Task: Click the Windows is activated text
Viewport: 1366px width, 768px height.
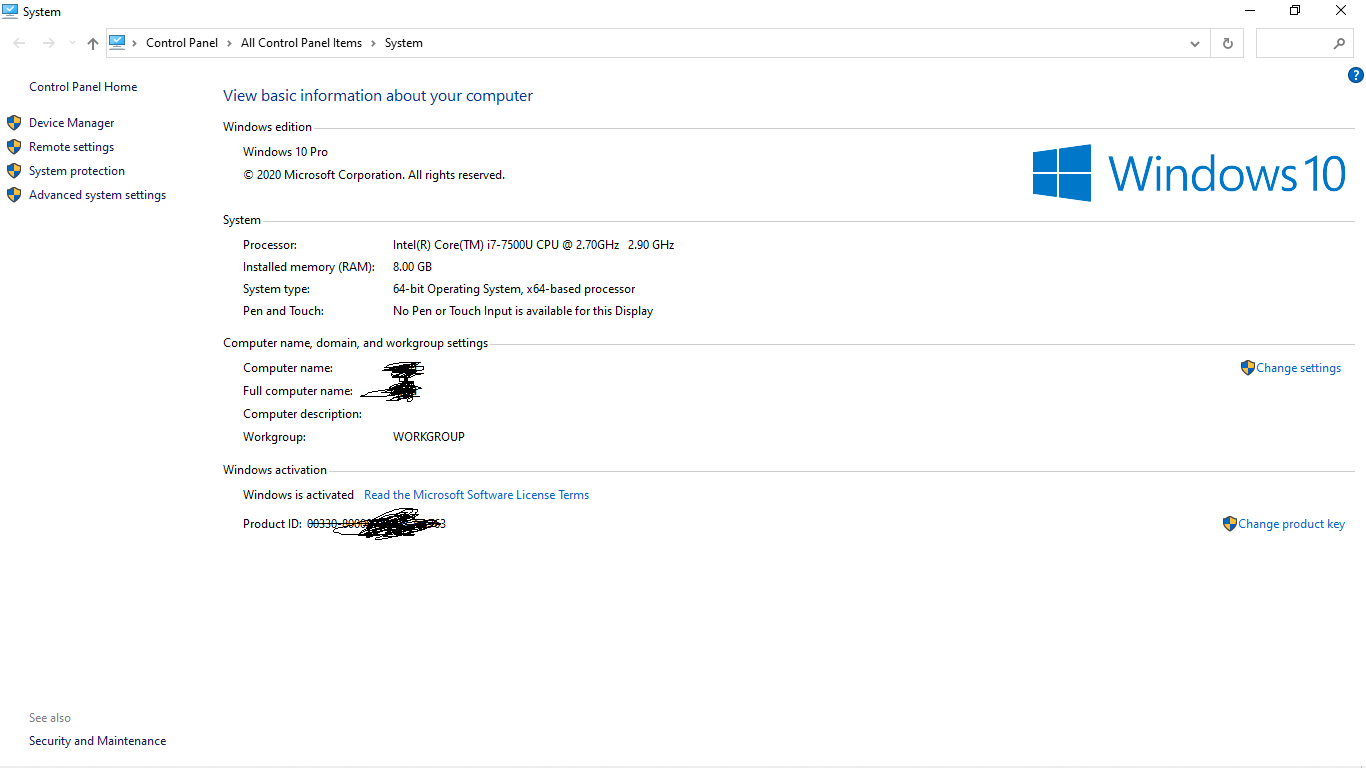Action: [298, 495]
